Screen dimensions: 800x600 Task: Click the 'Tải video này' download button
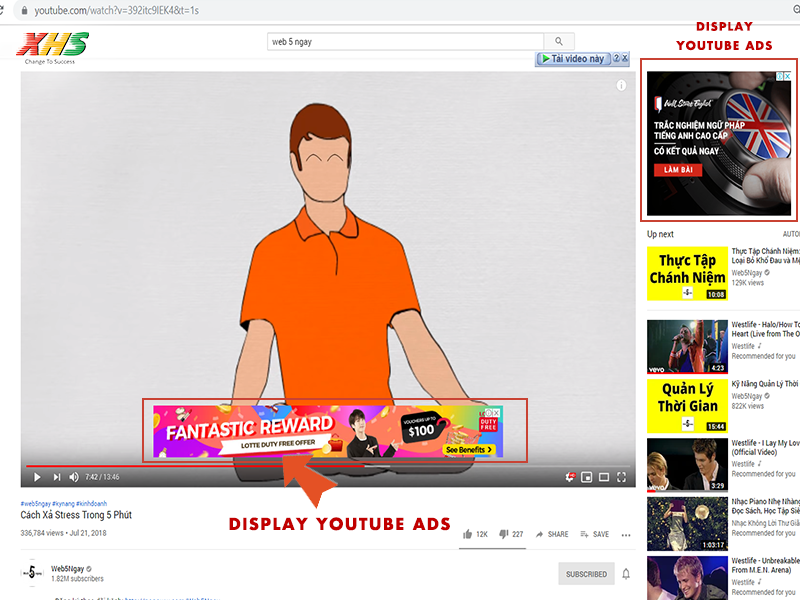pos(573,59)
